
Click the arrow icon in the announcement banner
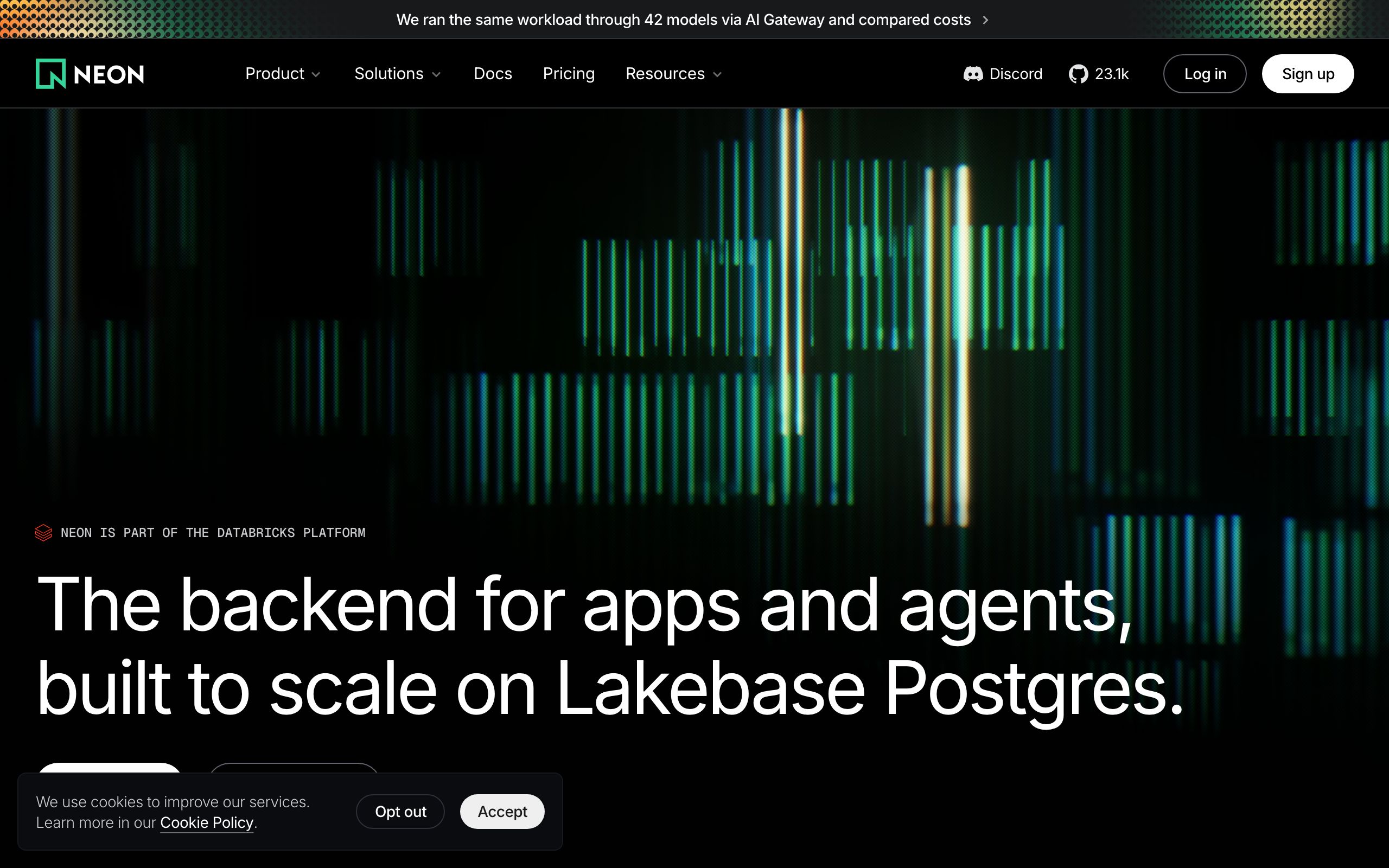coord(985,20)
